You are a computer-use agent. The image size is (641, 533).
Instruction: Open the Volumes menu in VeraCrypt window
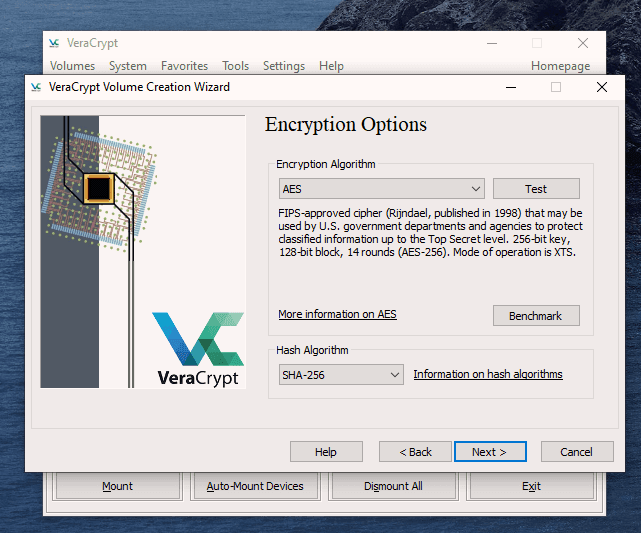72,66
